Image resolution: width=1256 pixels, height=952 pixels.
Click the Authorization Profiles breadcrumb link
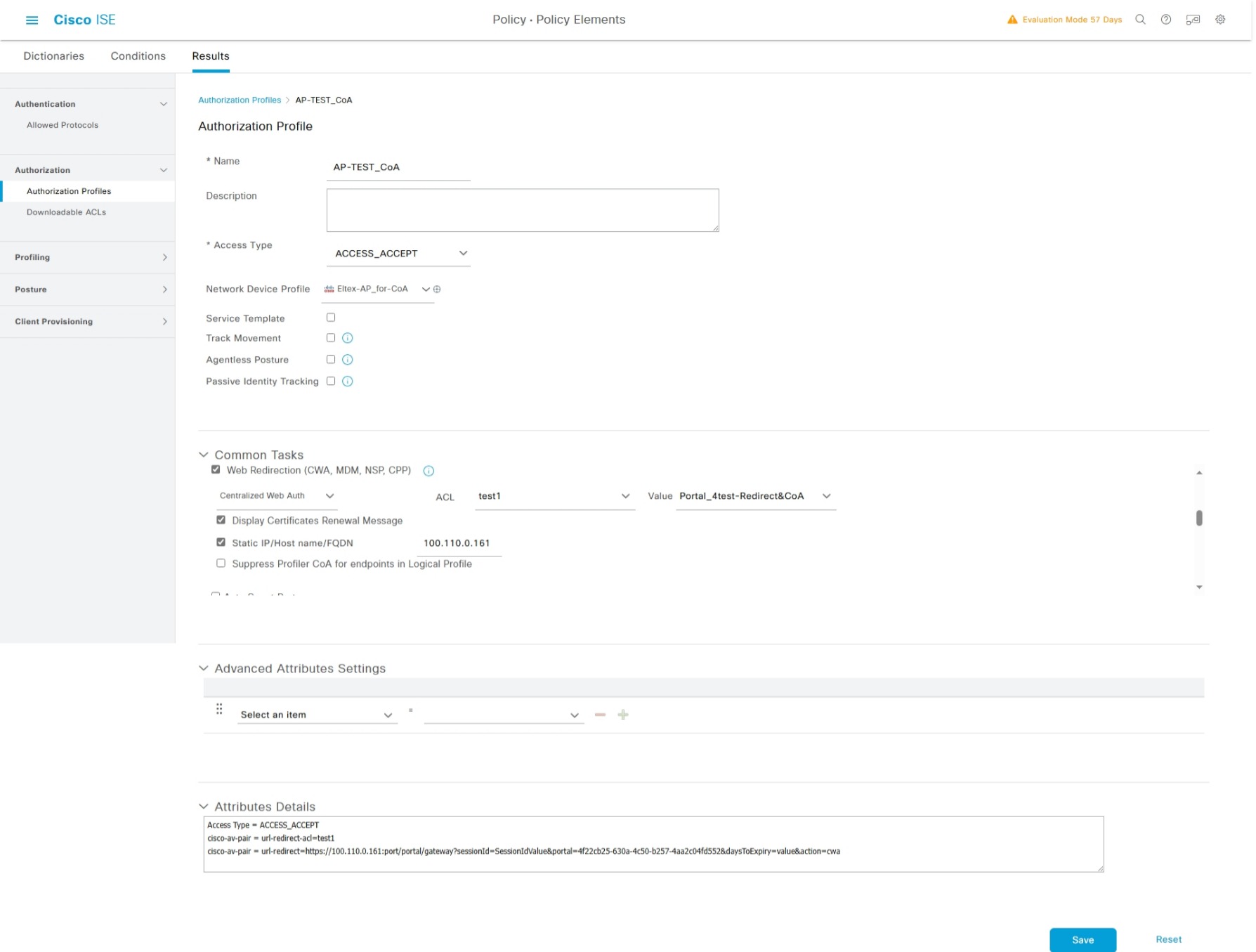[240, 100]
